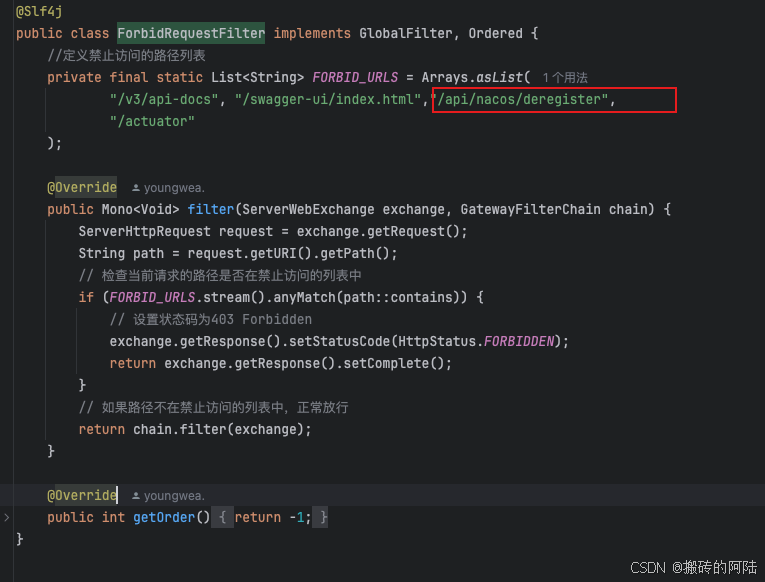Click the anyMatch(path::contains) call

tap(367, 297)
